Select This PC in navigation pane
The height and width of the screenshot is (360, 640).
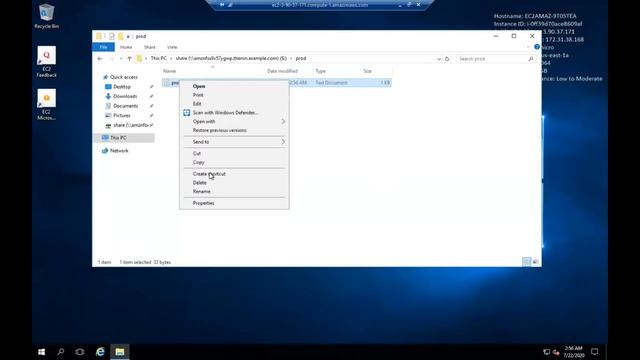click(124, 138)
